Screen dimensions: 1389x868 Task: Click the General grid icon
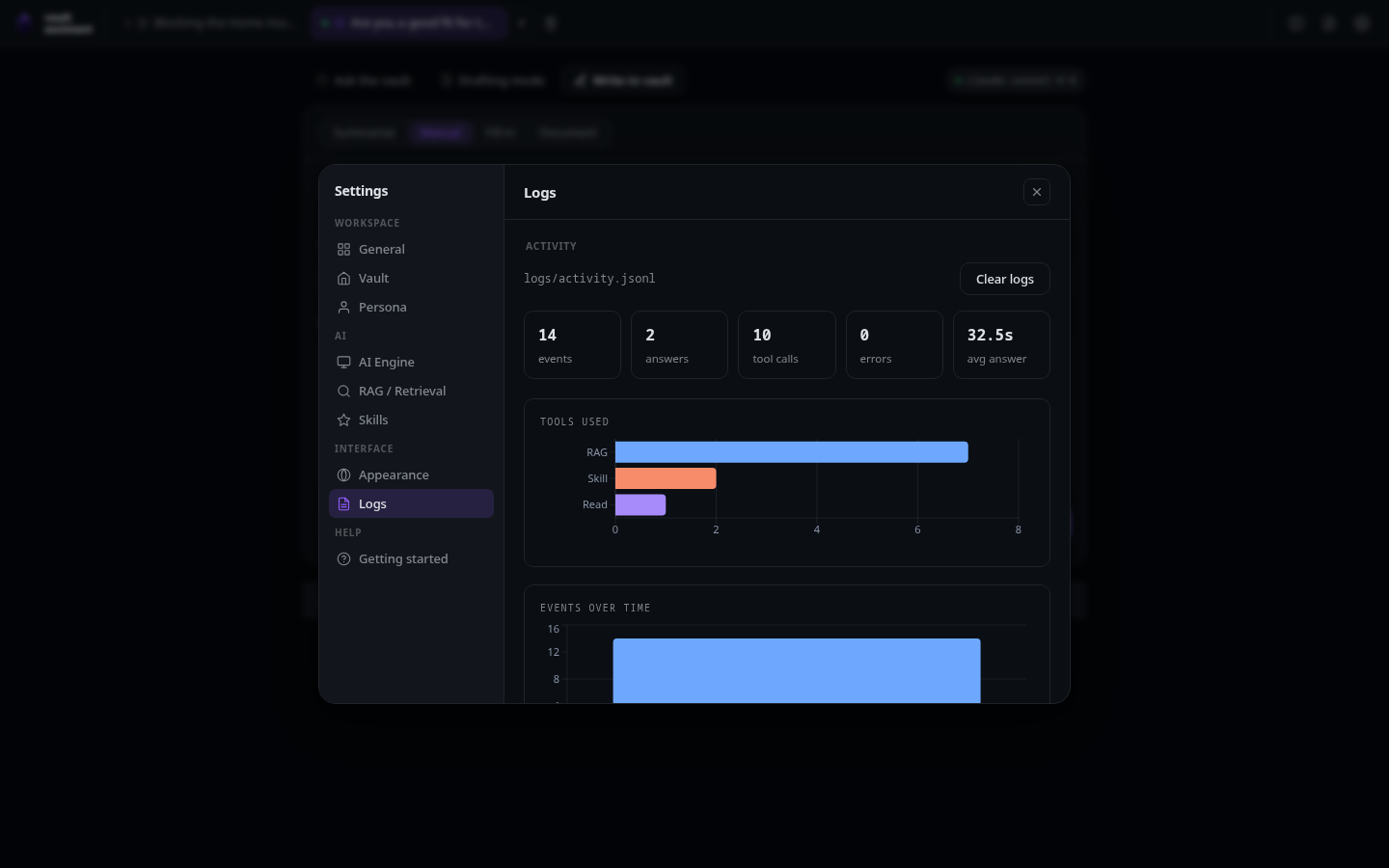pos(343,249)
